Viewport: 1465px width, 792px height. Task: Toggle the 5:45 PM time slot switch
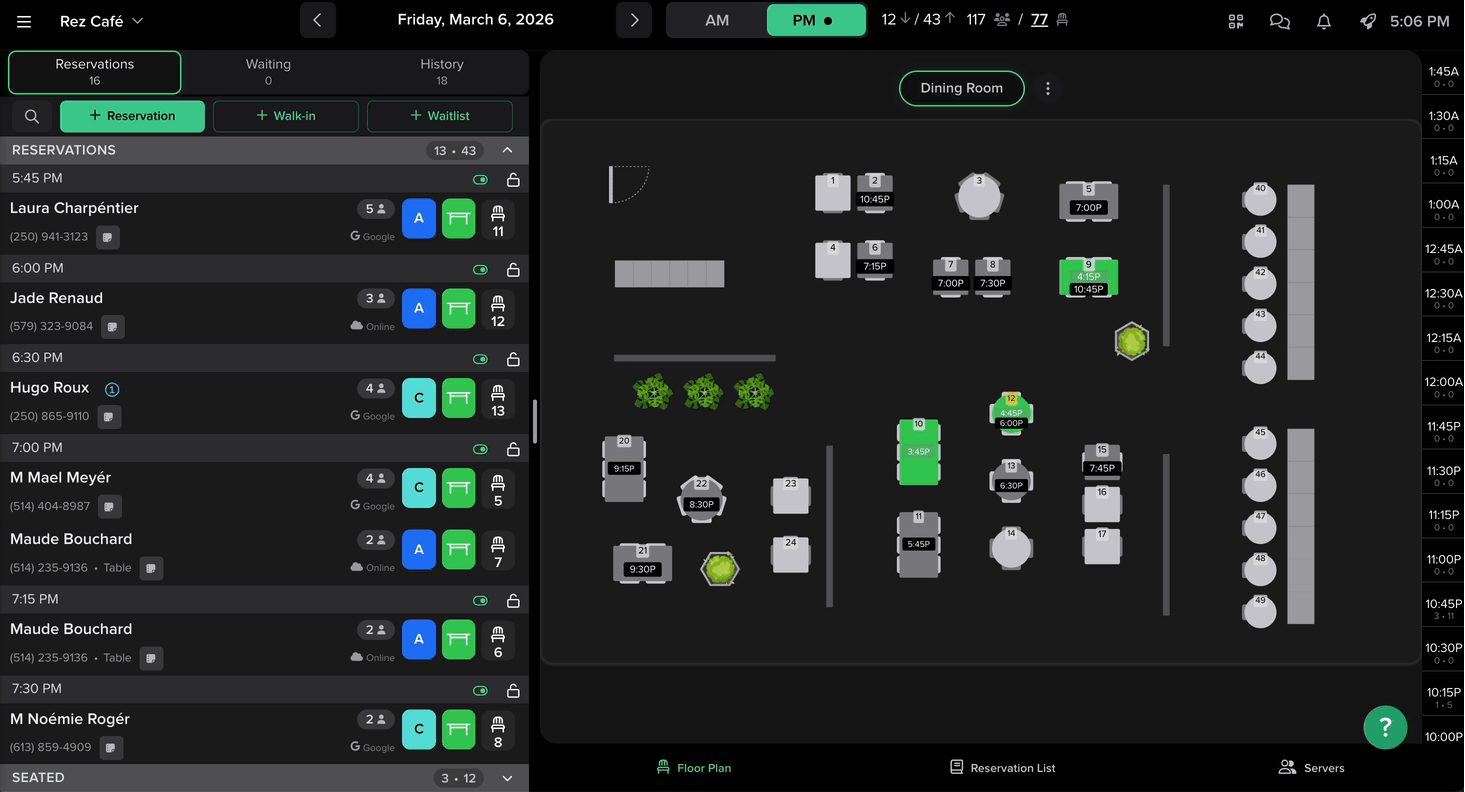(x=481, y=180)
